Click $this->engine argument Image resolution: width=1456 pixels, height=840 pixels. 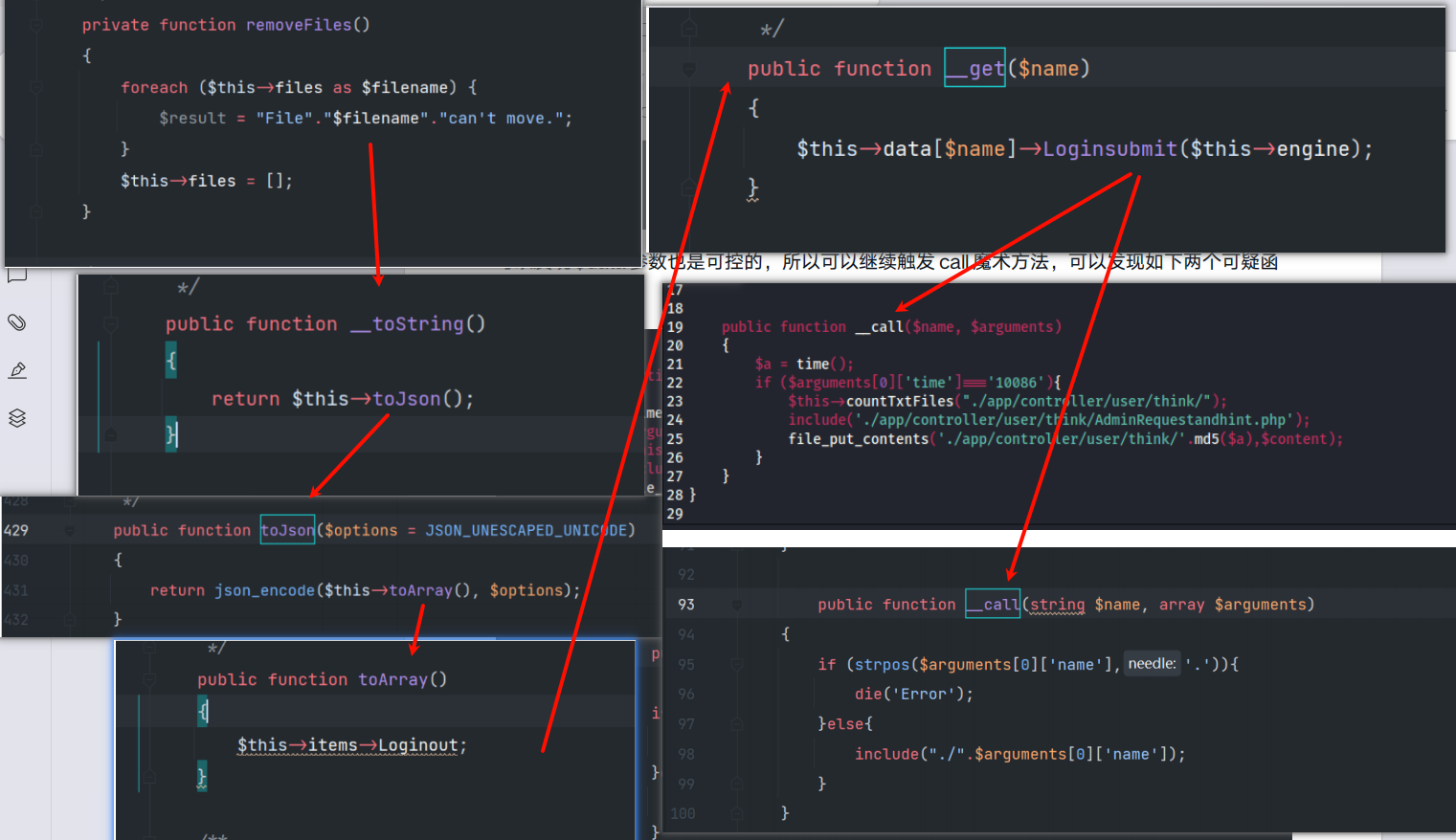point(1268,148)
